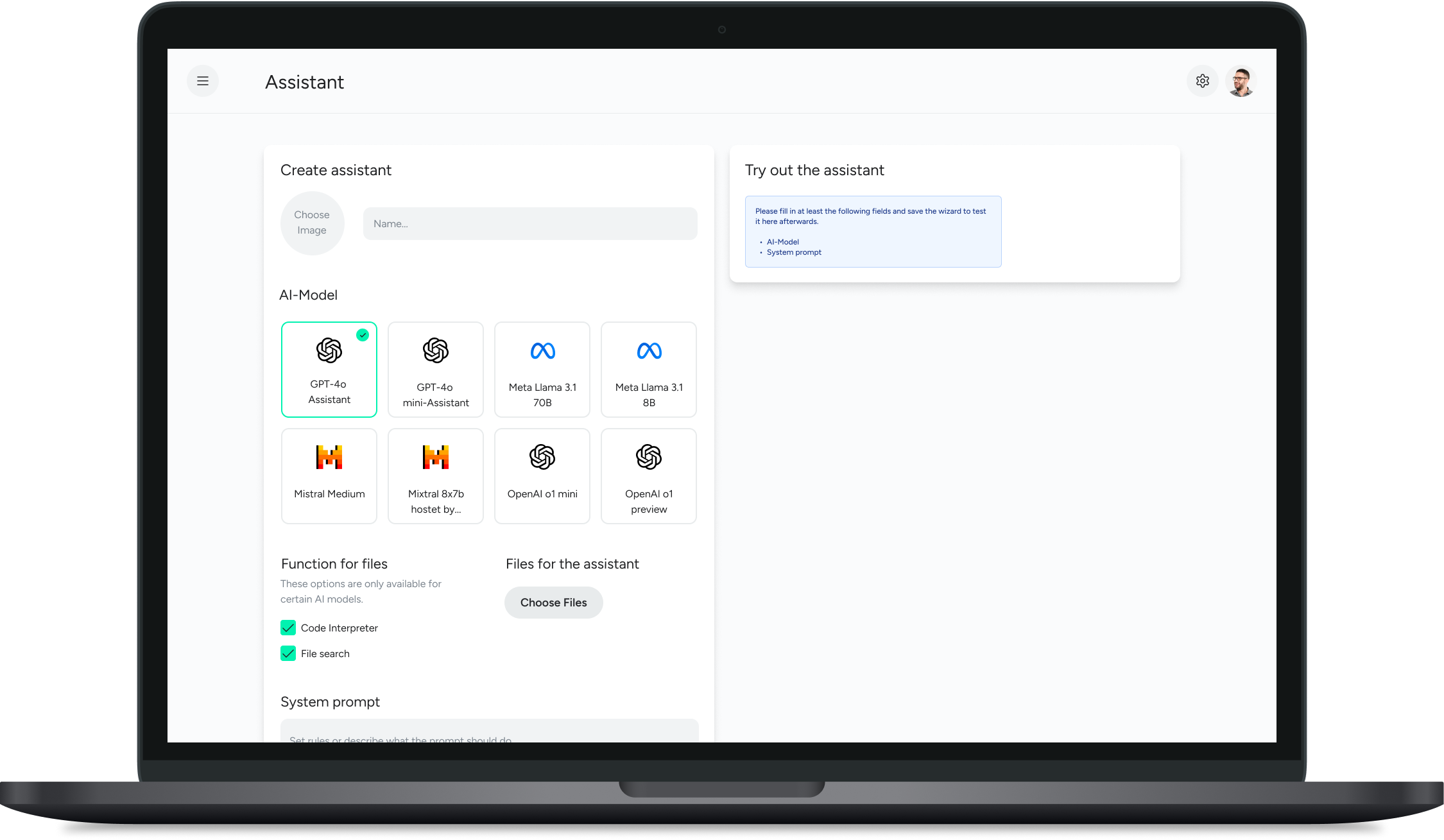
Task: Select OpenAI o1 preview model
Action: click(x=648, y=475)
